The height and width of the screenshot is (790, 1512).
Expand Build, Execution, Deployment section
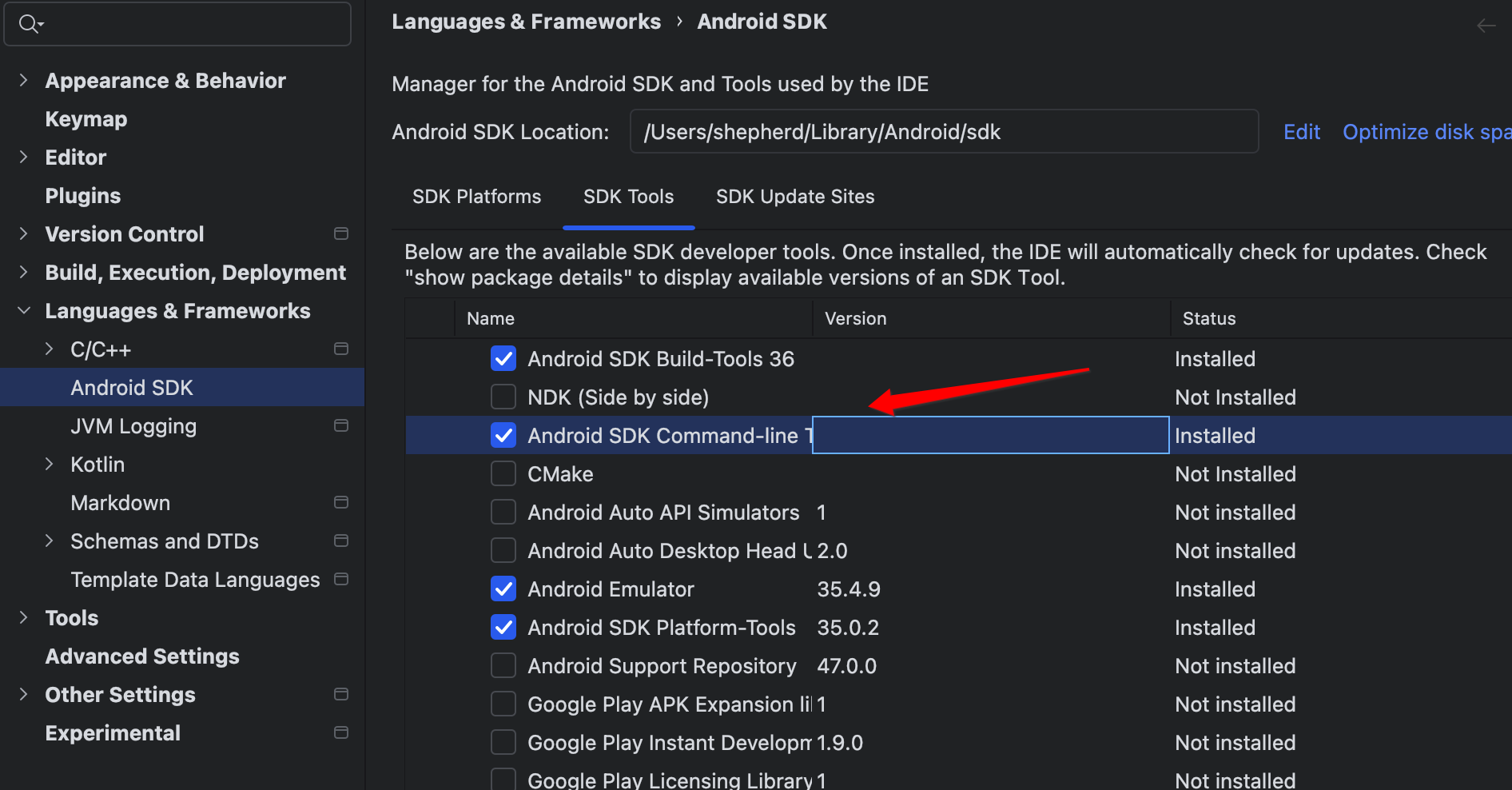click(x=24, y=272)
